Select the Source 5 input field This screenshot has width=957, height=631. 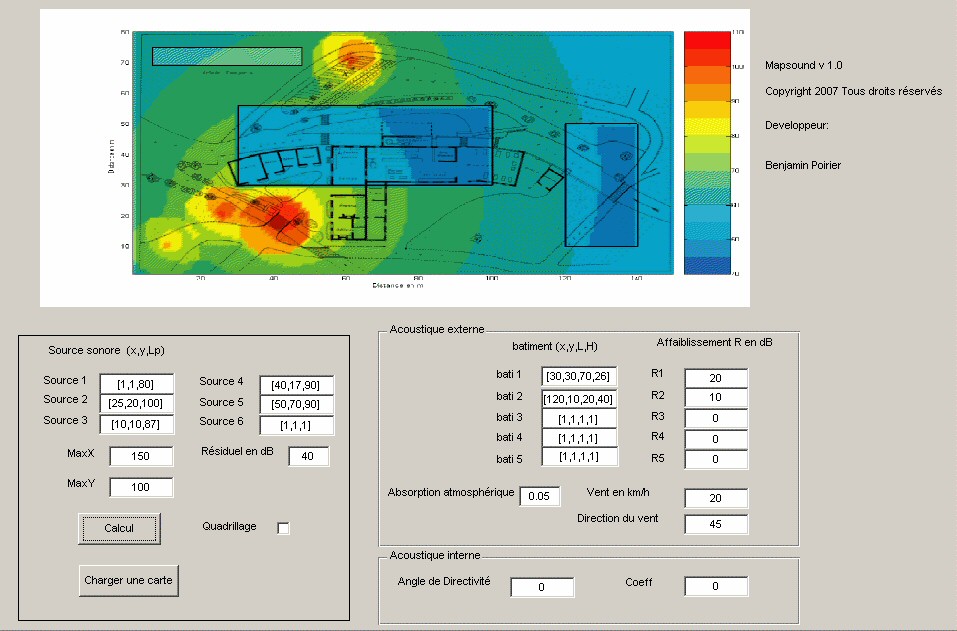pyautogui.click(x=296, y=405)
